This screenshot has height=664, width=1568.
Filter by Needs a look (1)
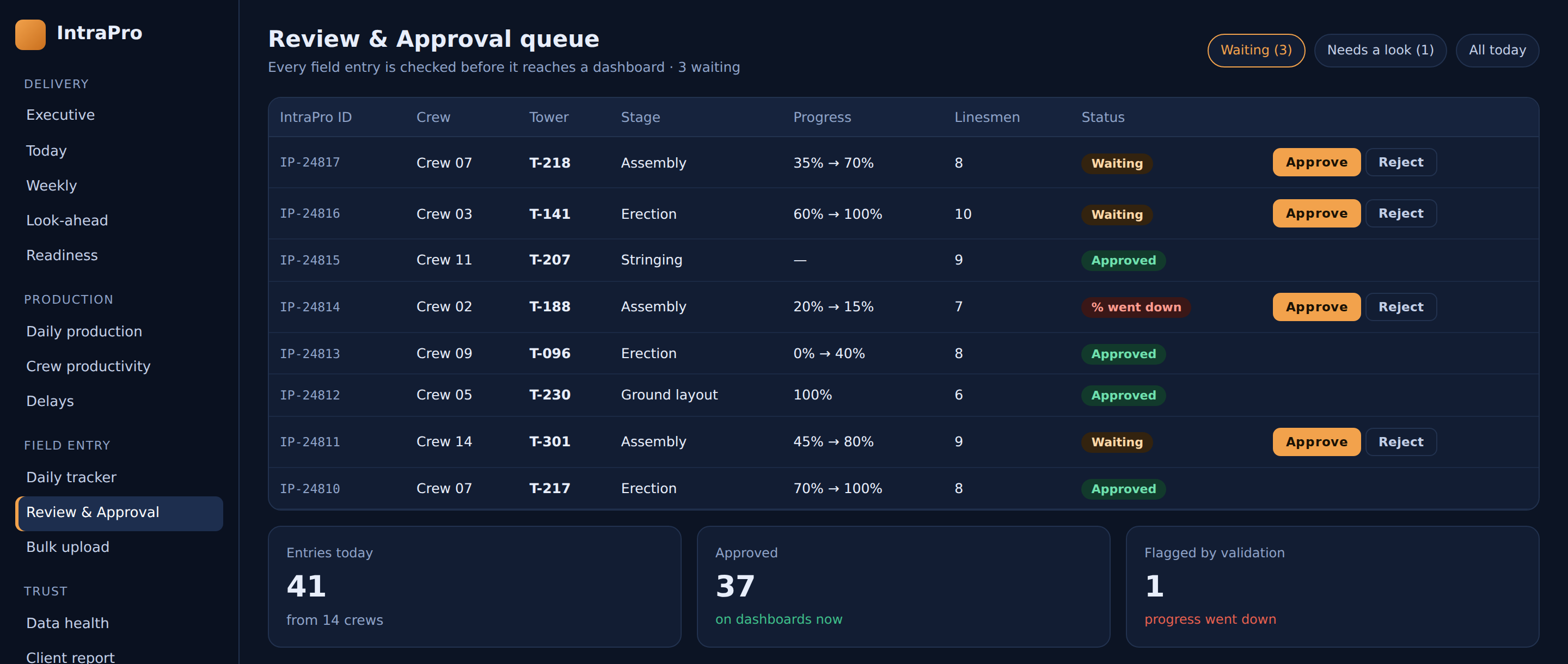(x=1380, y=51)
